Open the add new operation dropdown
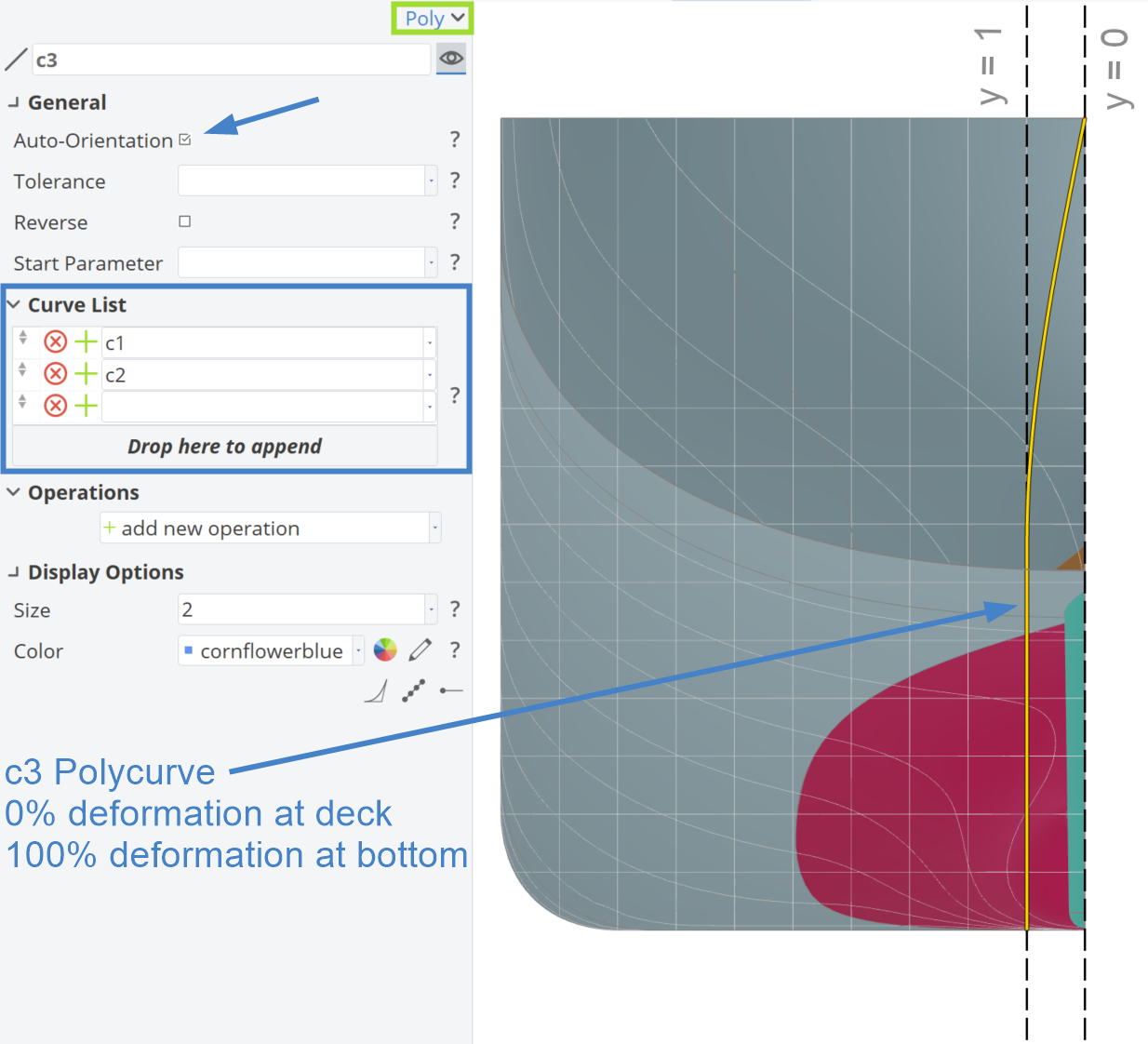 click(434, 528)
